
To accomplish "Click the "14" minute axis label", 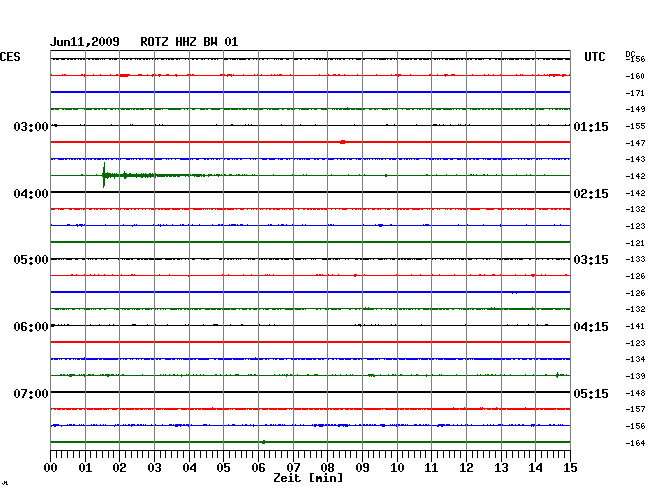I will tap(535, 468).
